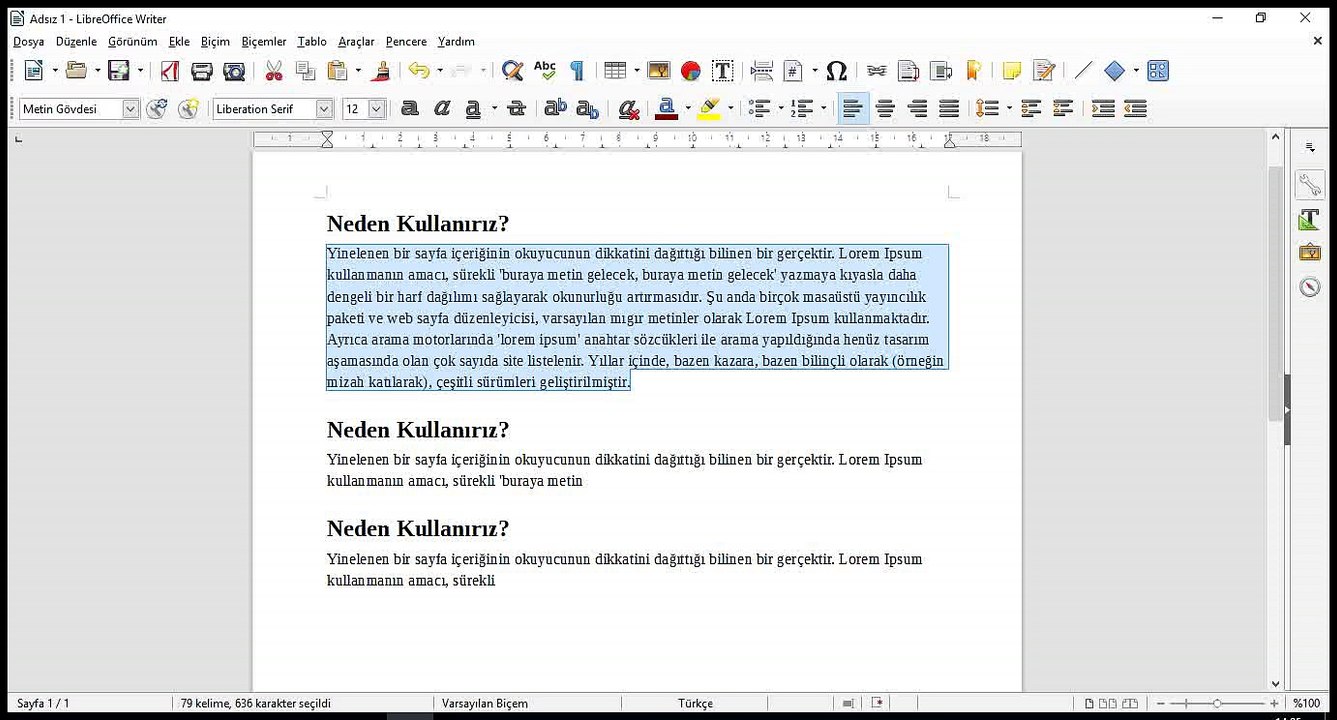Screen dimensions: 1337x720
Task: Toggle formatting marks pilcrow
Action: 577,70
